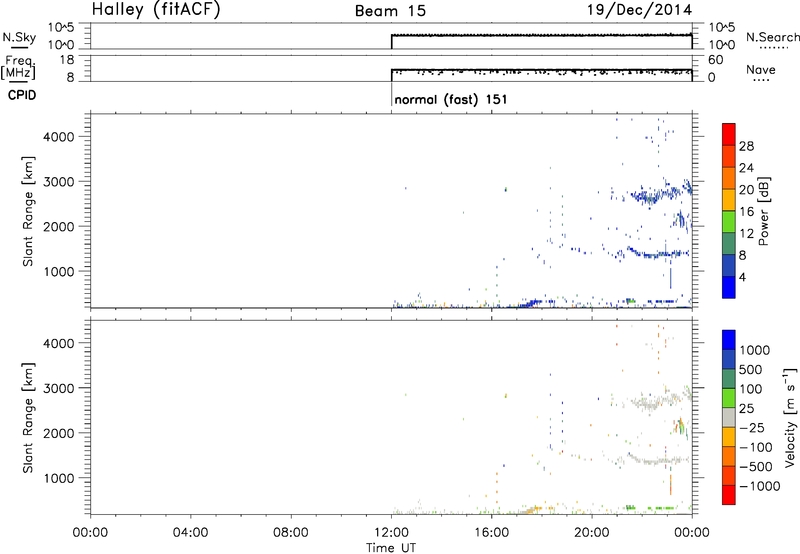The width and height of the screenshot is (800, 554).
Task: Pick the green 12–16 dB power colorbar segment
Action: pos(729,222)
